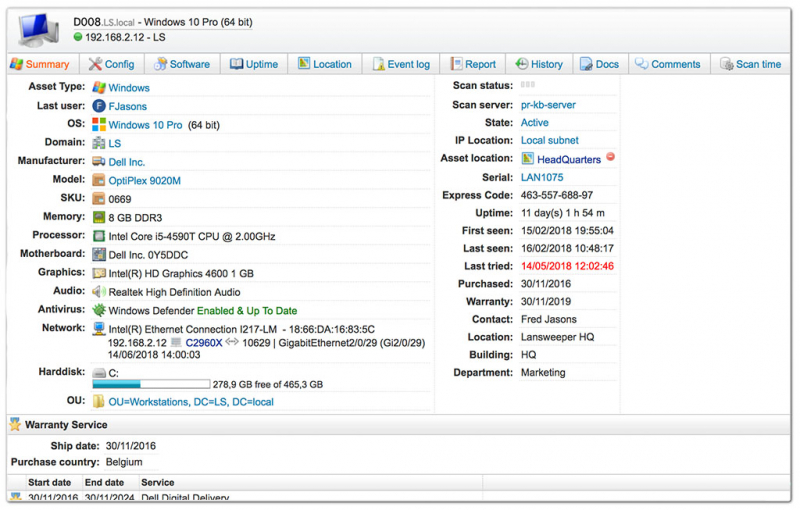
Task: Open the Config tab
Action: pyautogui.click(x=111, y=64)
